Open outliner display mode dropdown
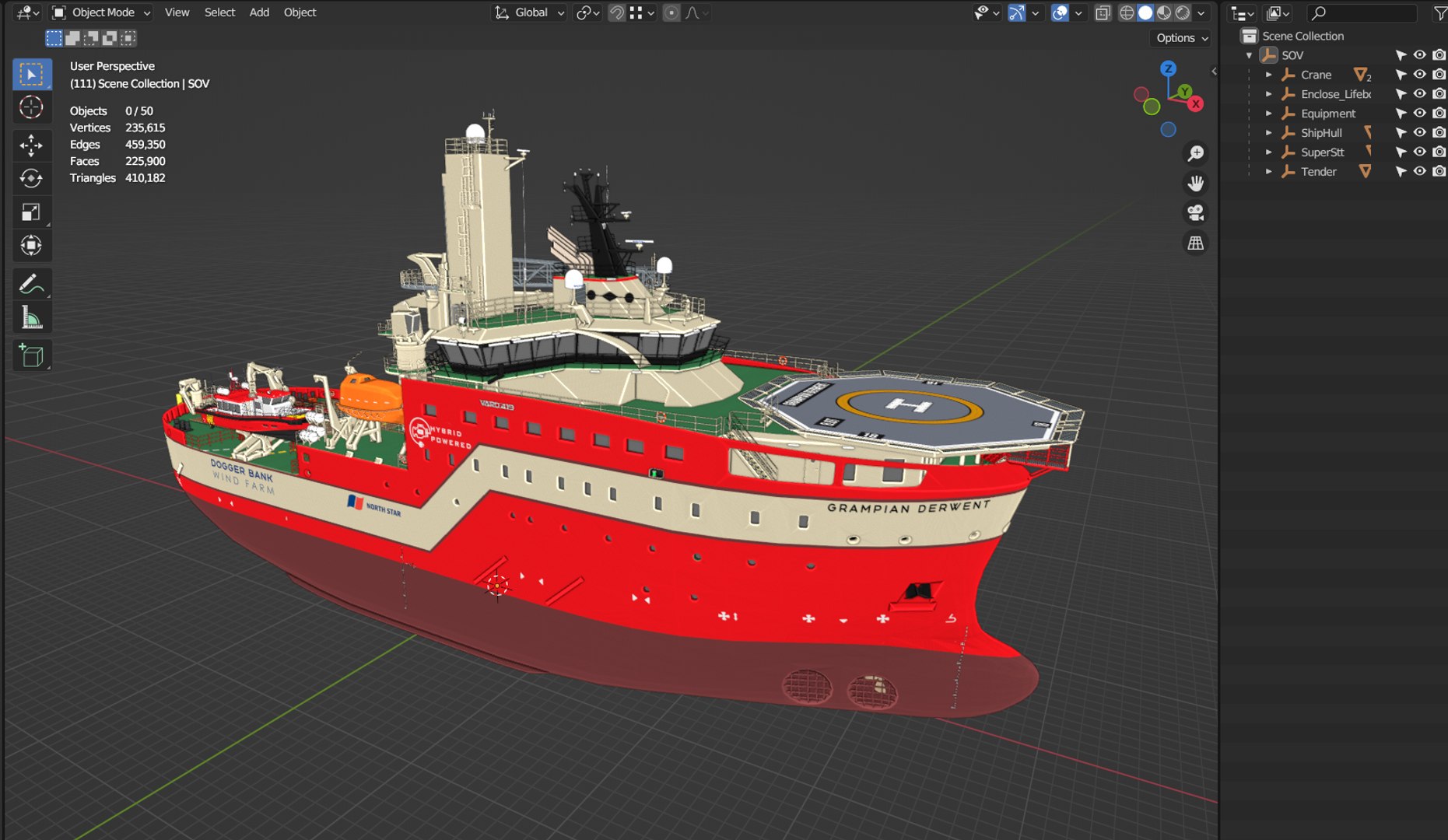 [x=1279, y=13]
